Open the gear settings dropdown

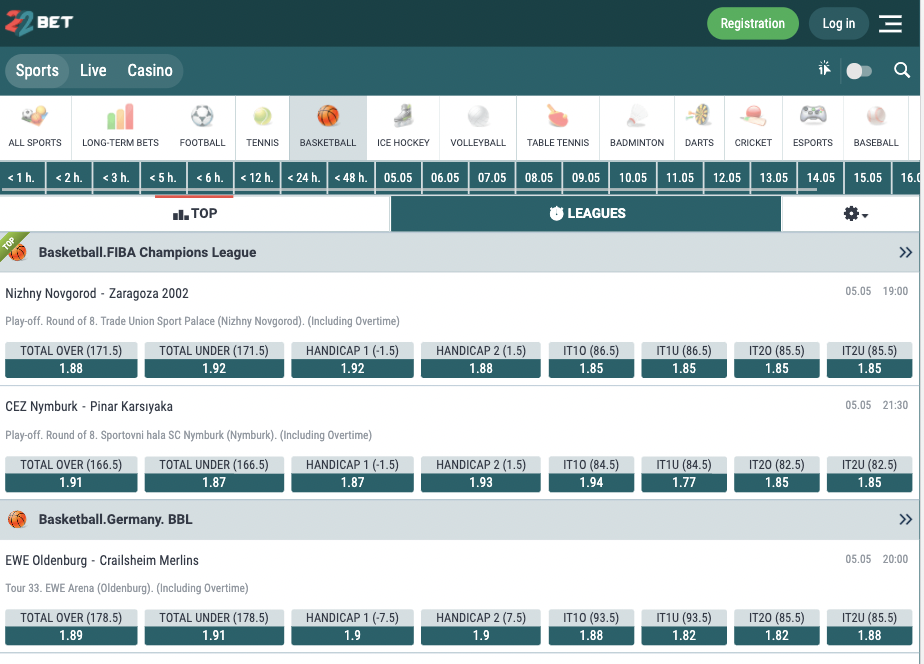click(x=856, y=214)
